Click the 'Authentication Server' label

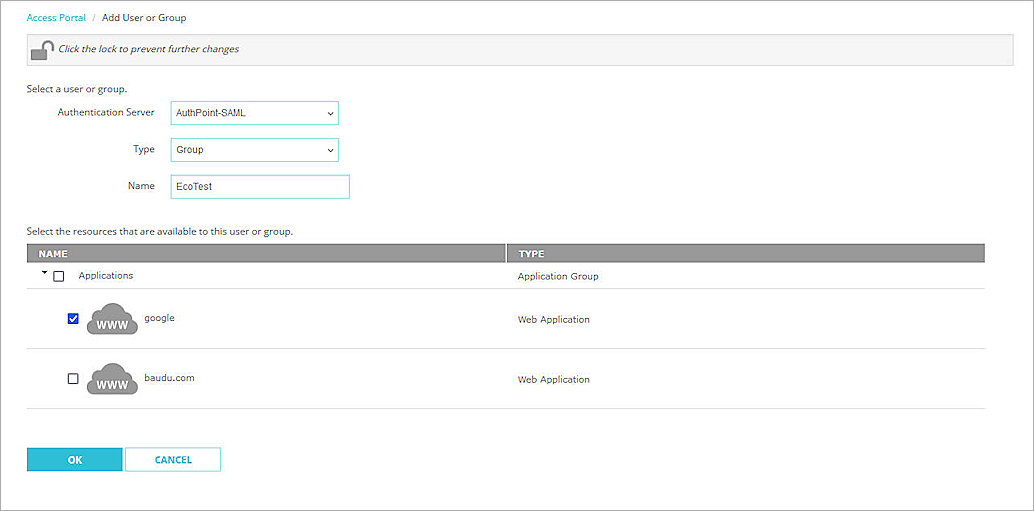point(106,113)
